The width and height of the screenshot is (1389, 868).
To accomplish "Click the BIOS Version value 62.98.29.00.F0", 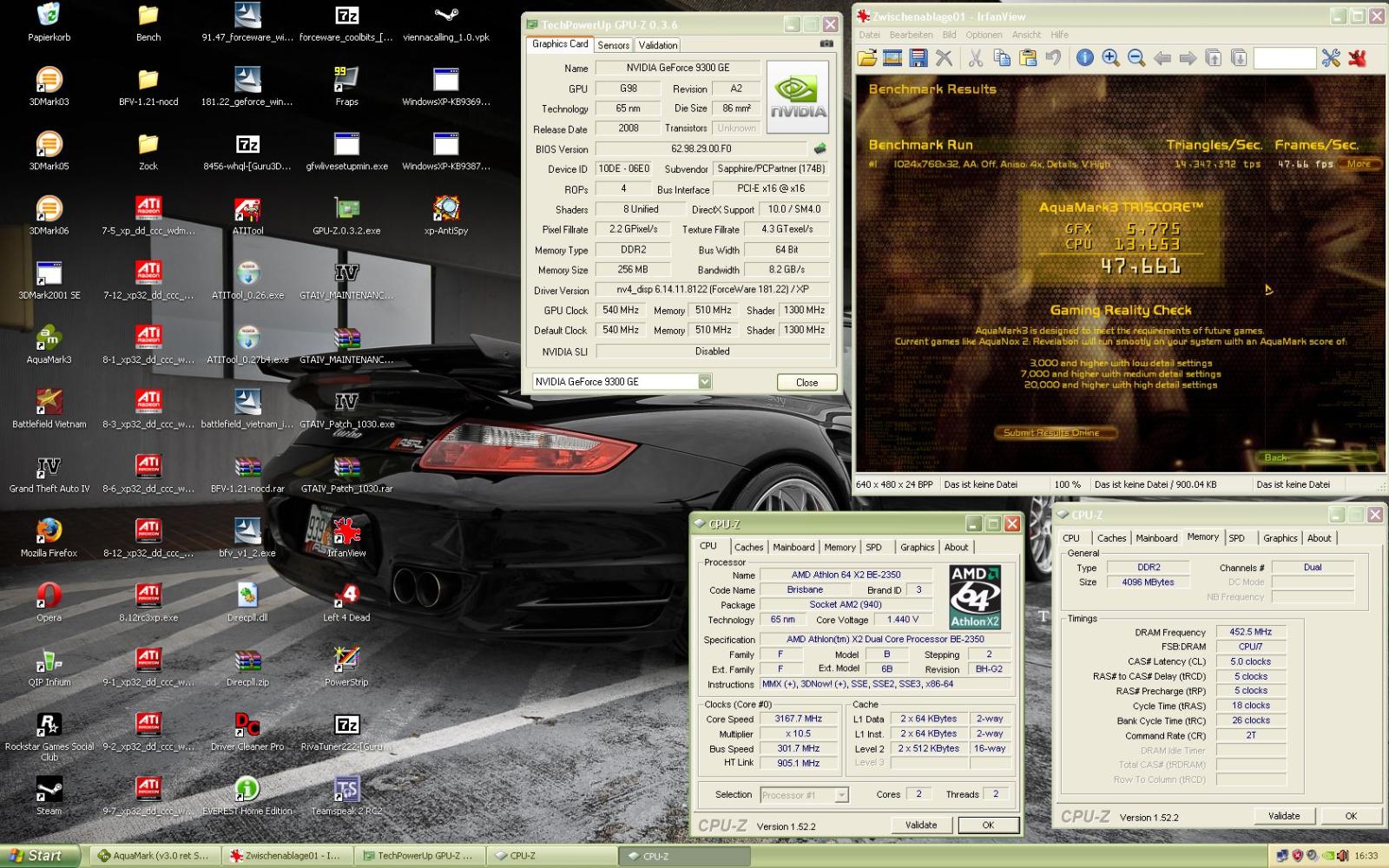I will (701, 148).
